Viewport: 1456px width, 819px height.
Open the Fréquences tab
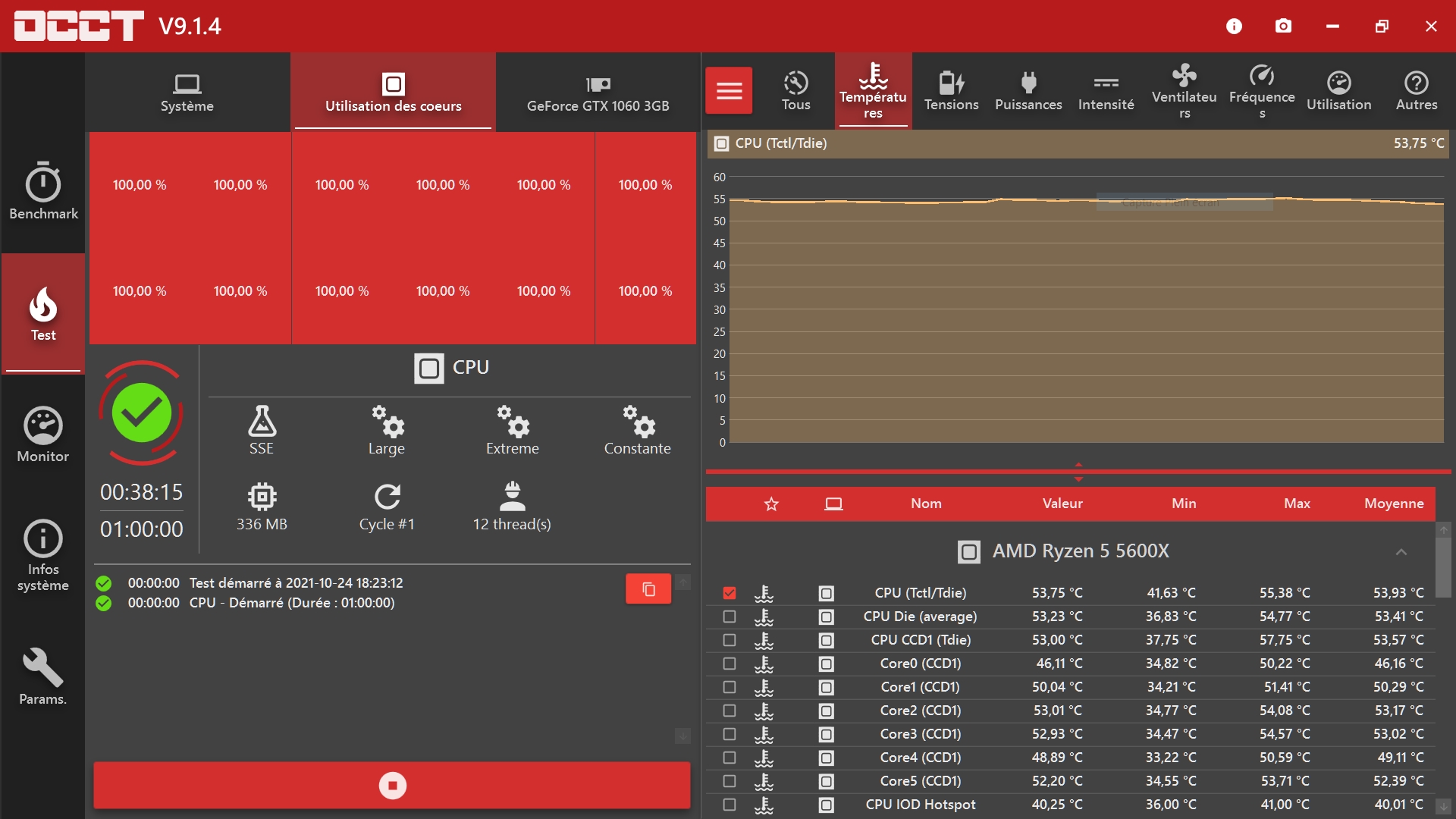pyautogui.click(x=1262, y=91)
